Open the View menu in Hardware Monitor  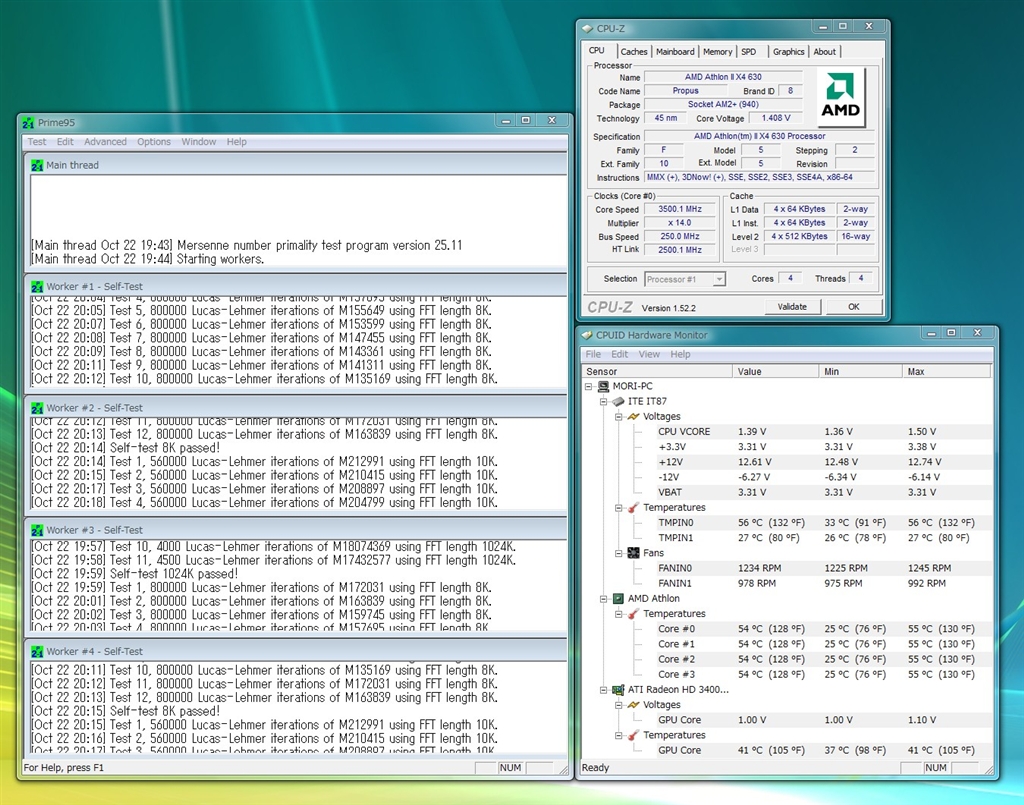649,354
